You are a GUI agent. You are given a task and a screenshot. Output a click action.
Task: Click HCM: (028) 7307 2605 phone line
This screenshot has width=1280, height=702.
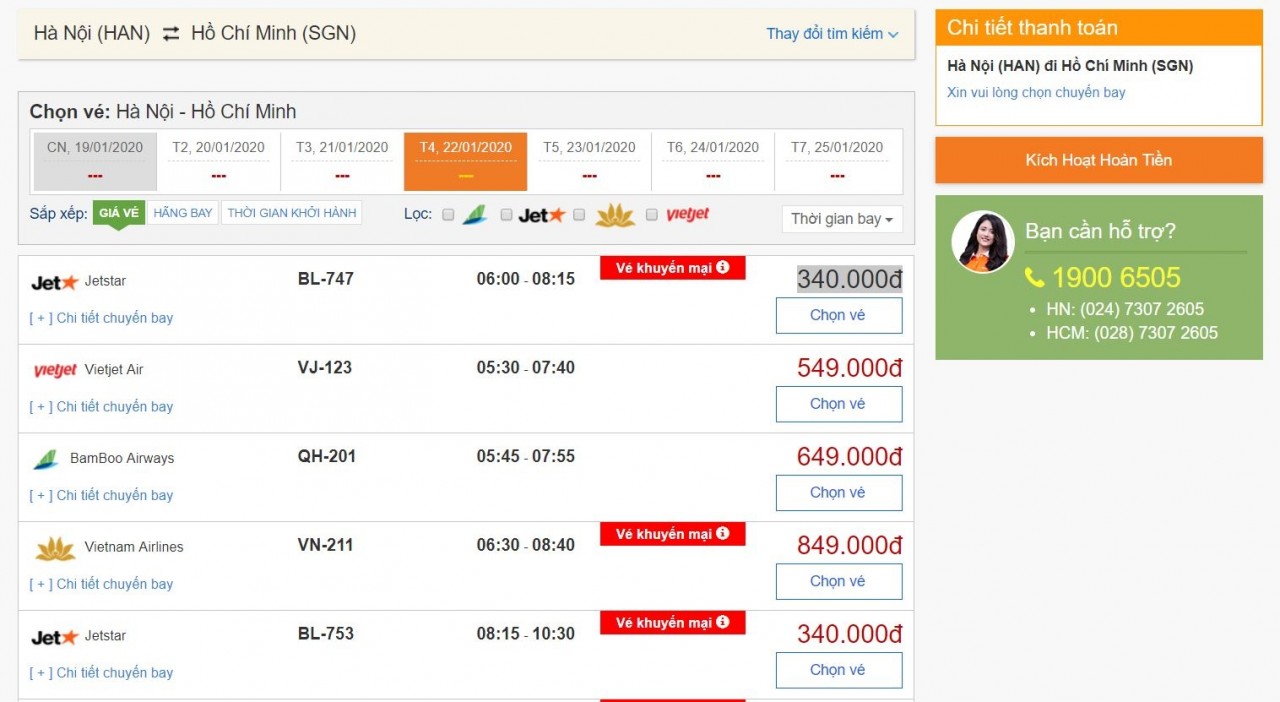pyautogui.click(x=1132, y=334)
